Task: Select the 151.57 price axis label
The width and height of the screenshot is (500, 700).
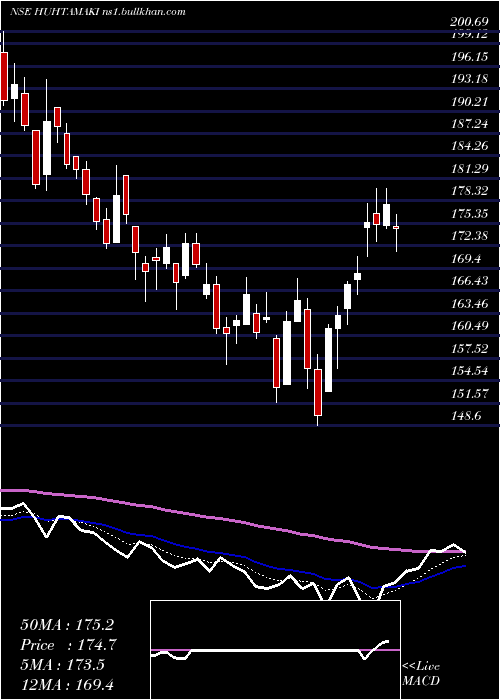Action: click(x=471, y=394)
